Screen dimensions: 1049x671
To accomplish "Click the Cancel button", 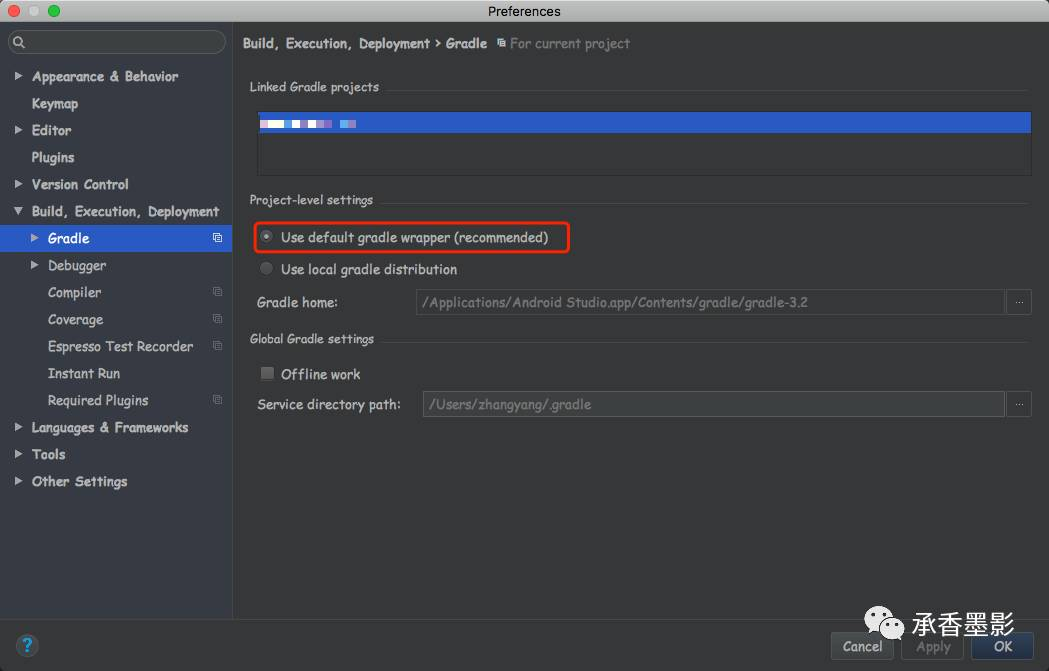I will click(x=862, y=646).
